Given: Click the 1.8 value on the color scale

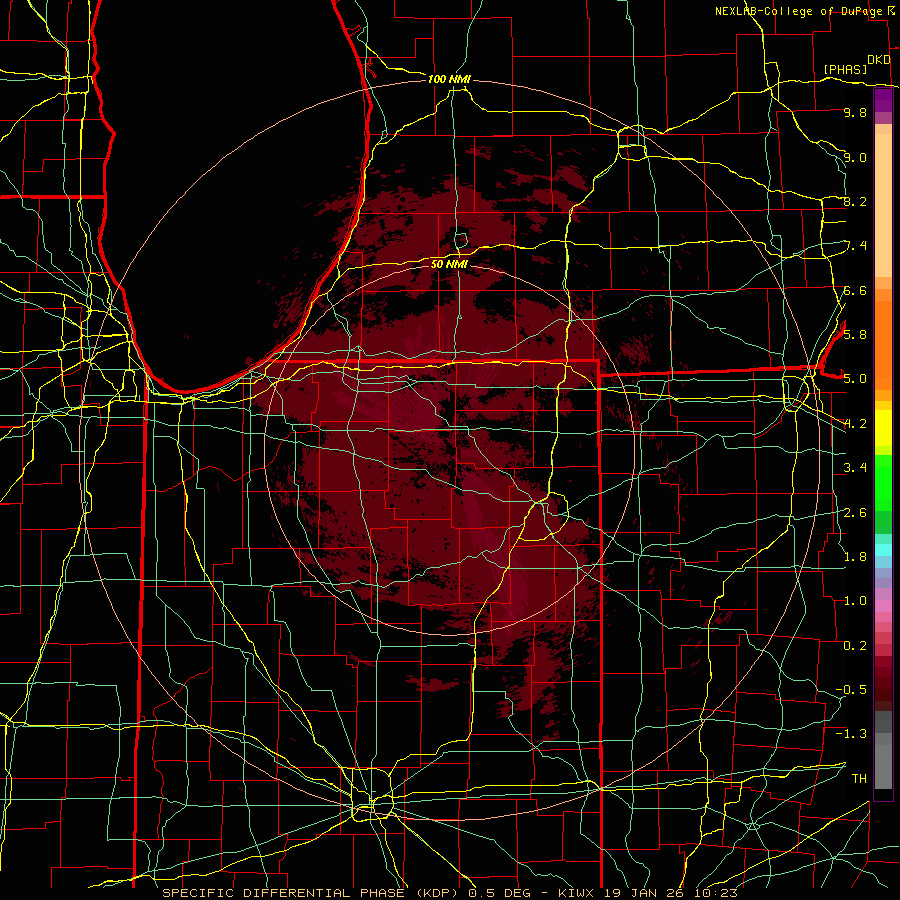Looking at the screenshot, I should pos(855,556).
